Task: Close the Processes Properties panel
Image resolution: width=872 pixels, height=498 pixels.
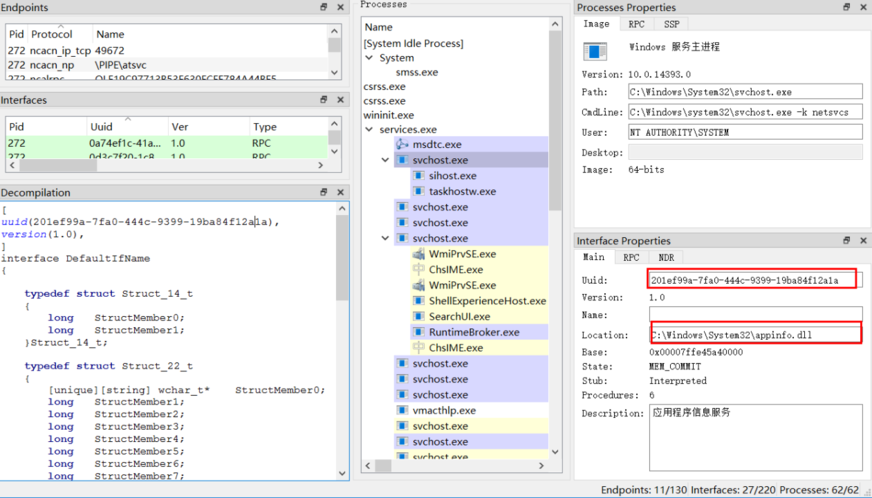Action: tap(863, 7)
